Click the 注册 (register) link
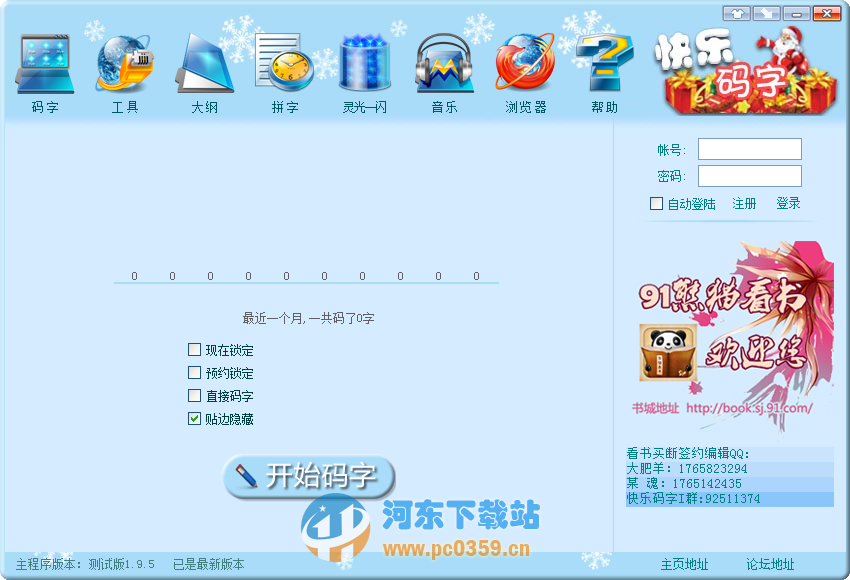 743,203
